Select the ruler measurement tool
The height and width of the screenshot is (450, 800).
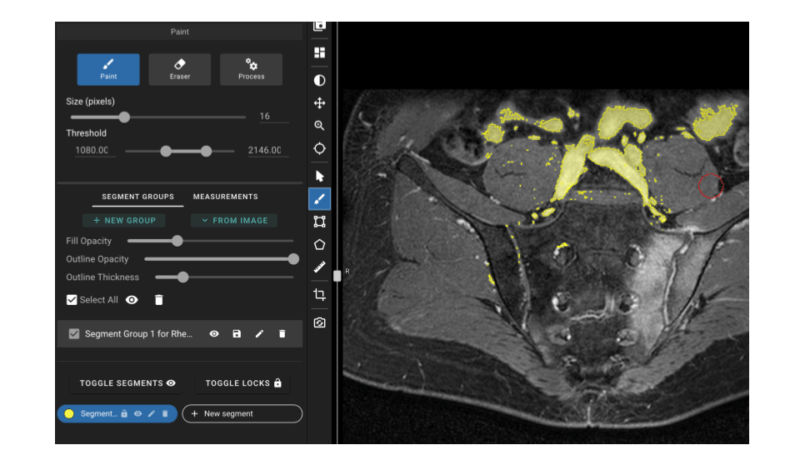click(319, 268)
